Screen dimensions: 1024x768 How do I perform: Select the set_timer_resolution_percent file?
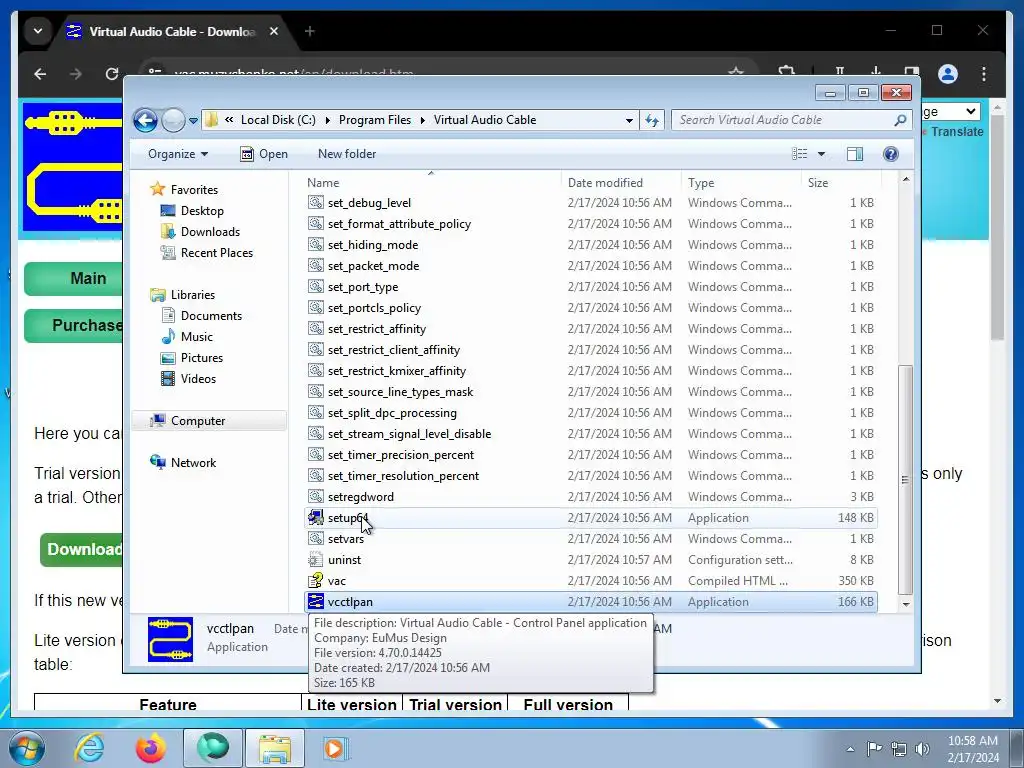point(403,476)
